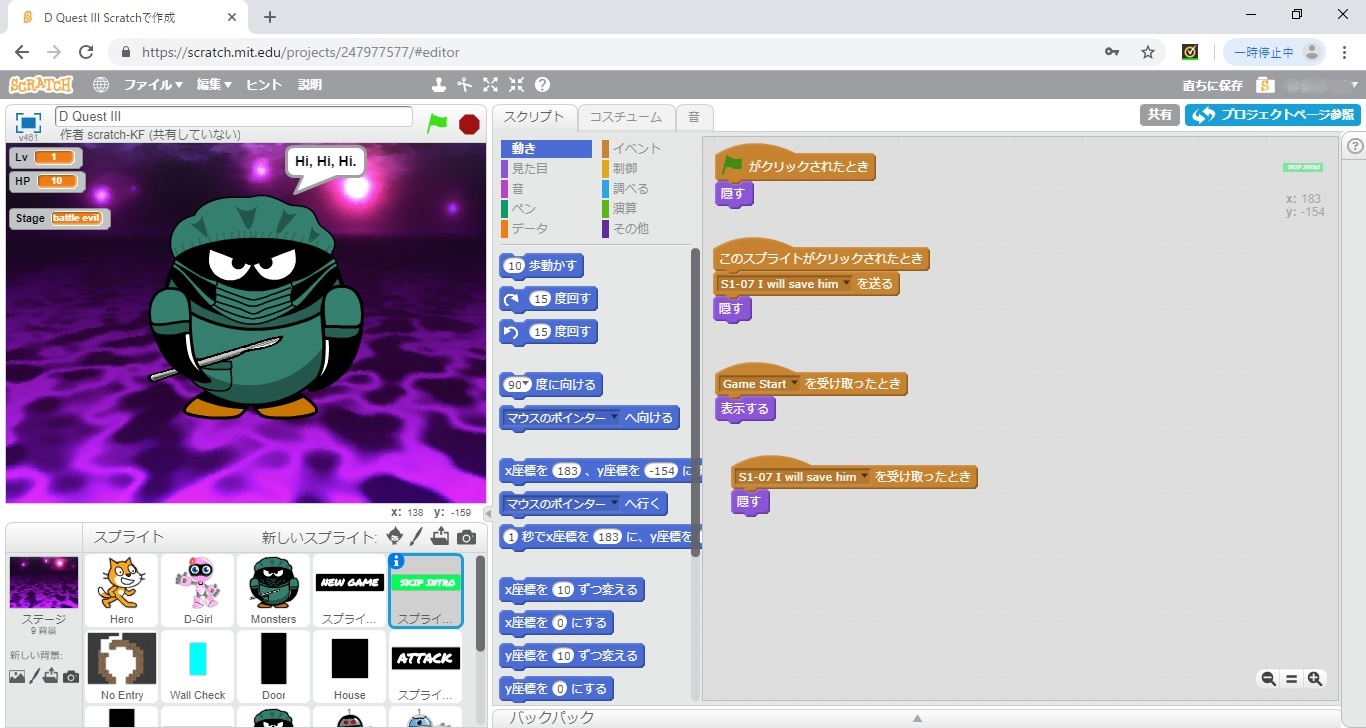Open Game Start message dropdown
Viewport: 1366px width, 728px height.
(795, 384)
